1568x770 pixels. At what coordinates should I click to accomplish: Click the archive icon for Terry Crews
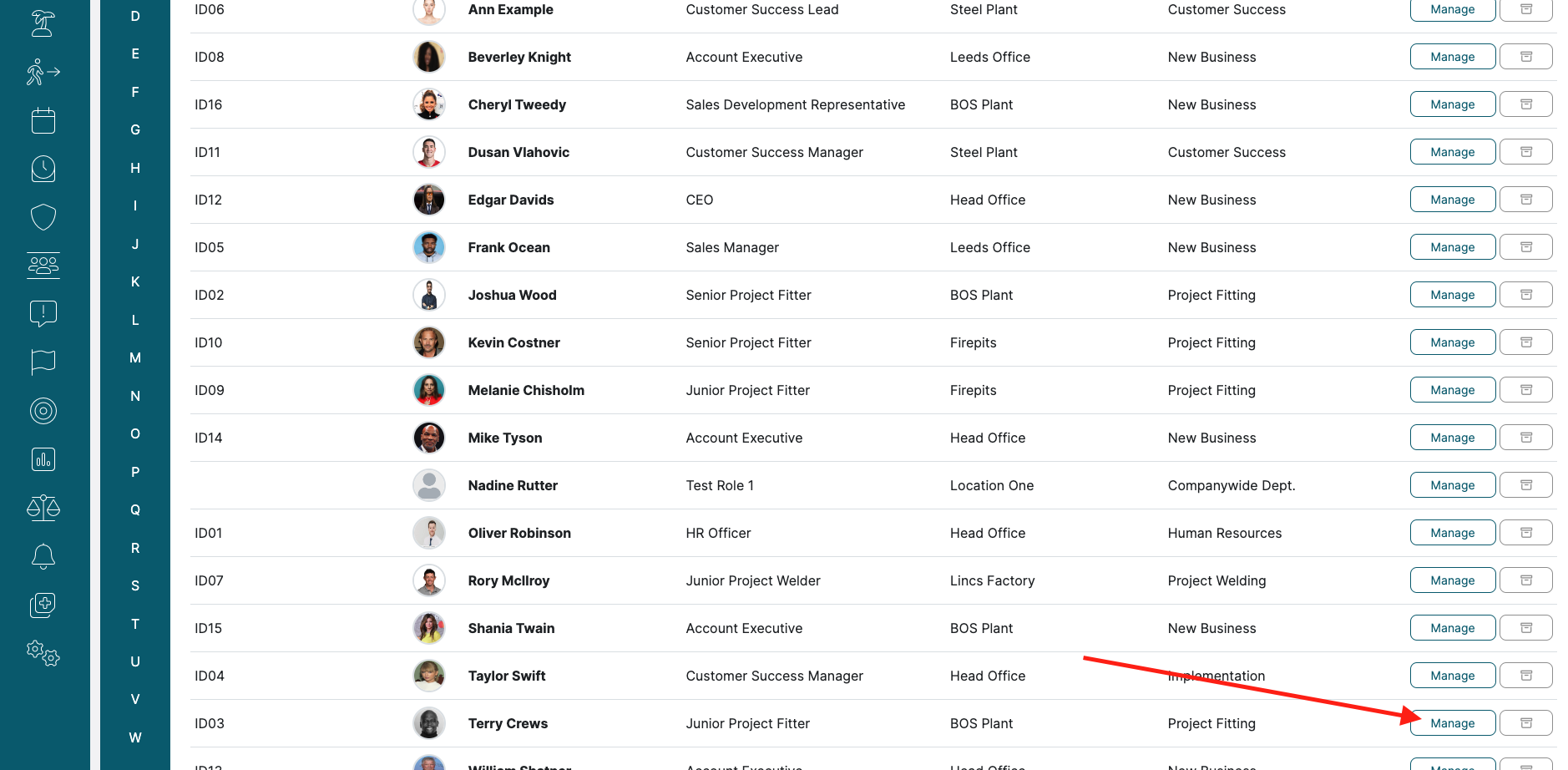tap(1525, 723)
